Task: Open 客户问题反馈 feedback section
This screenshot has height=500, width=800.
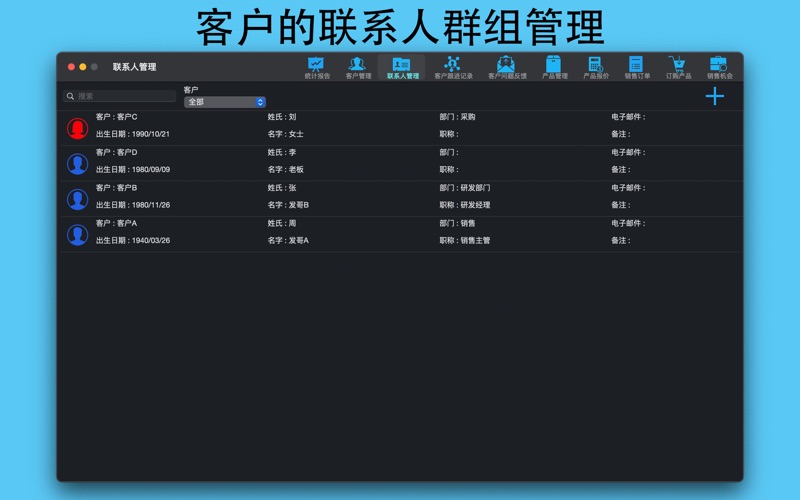Action: pyautogui.click(x=506, y=67)
